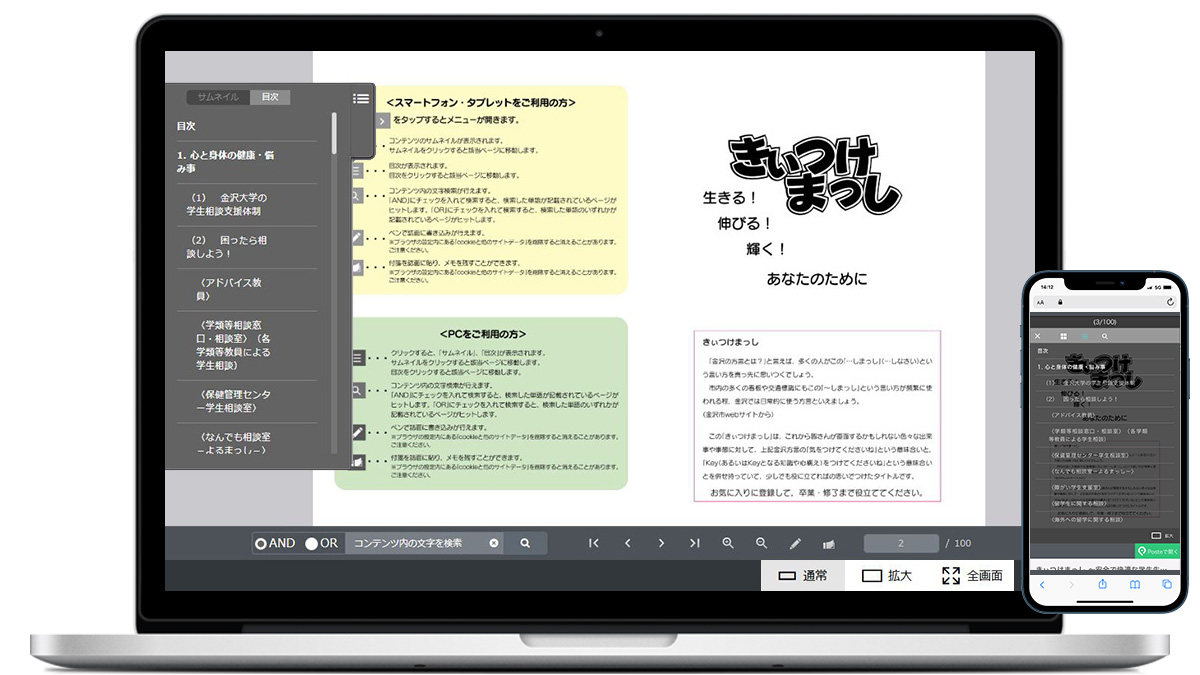Click the page number input box
The width and height of the screenshot is (1200, 675).
click(901, 543)
